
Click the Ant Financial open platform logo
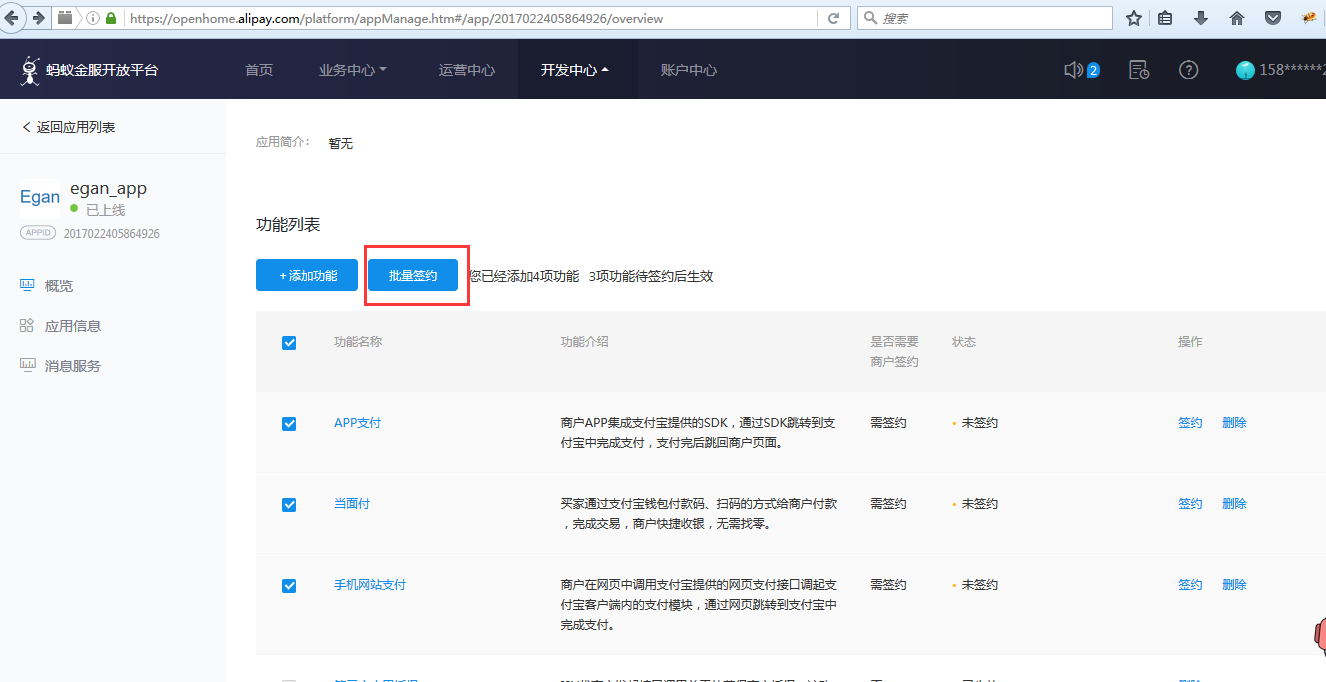(x=90, y=70)
